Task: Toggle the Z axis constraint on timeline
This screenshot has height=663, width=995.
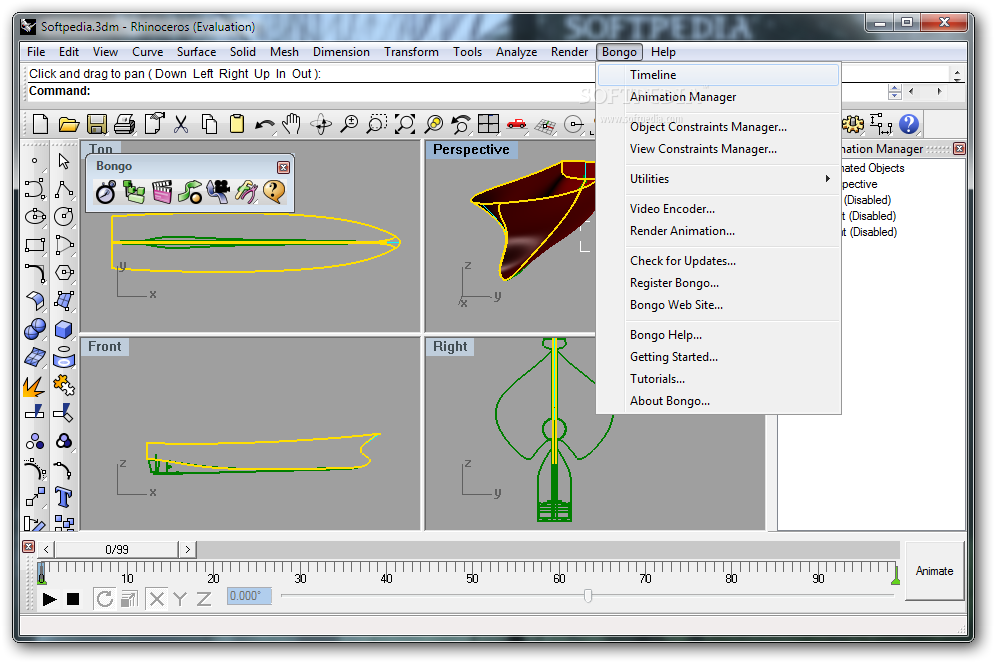Action: tap(204, 598)
